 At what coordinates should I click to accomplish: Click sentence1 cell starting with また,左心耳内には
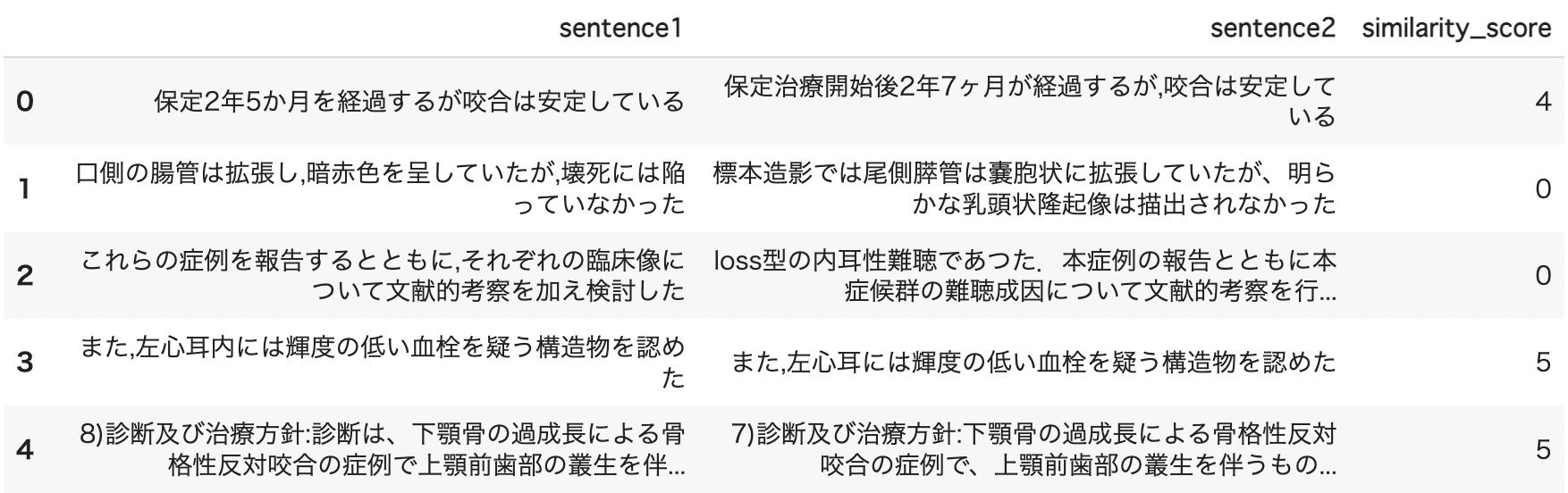click(x=383, y=363)
